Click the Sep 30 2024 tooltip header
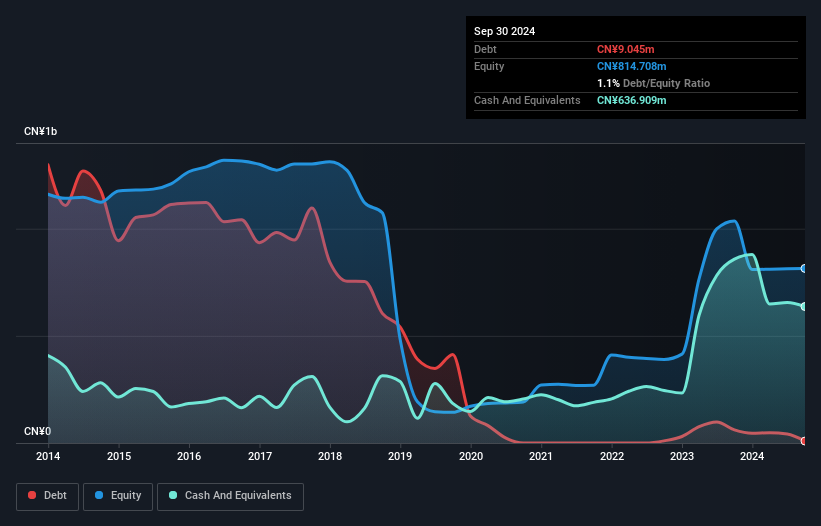The height and width of the screenshot is (526, 821). (504, 31)
